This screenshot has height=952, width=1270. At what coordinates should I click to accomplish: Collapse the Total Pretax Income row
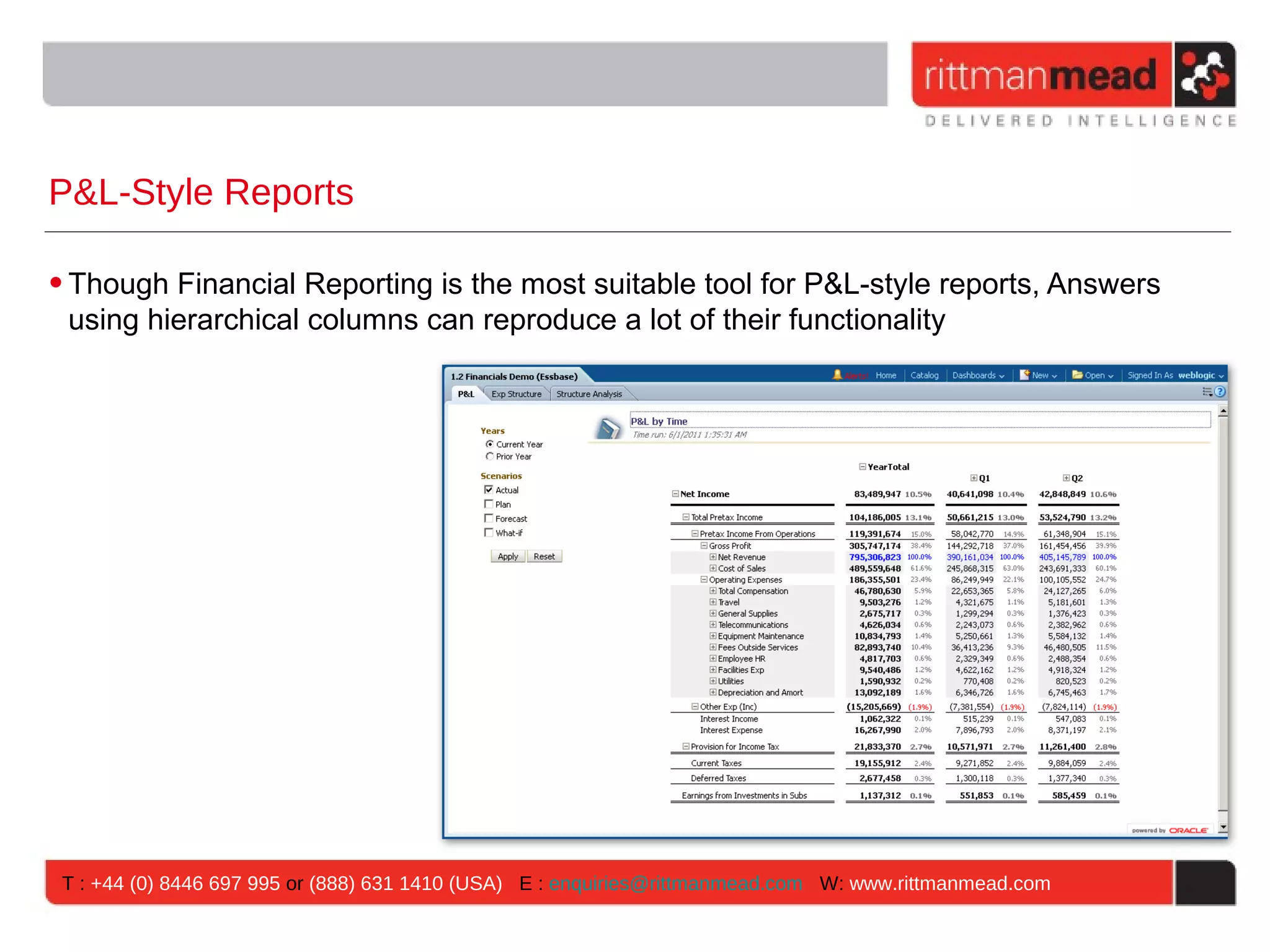click(x=686, y=517)
